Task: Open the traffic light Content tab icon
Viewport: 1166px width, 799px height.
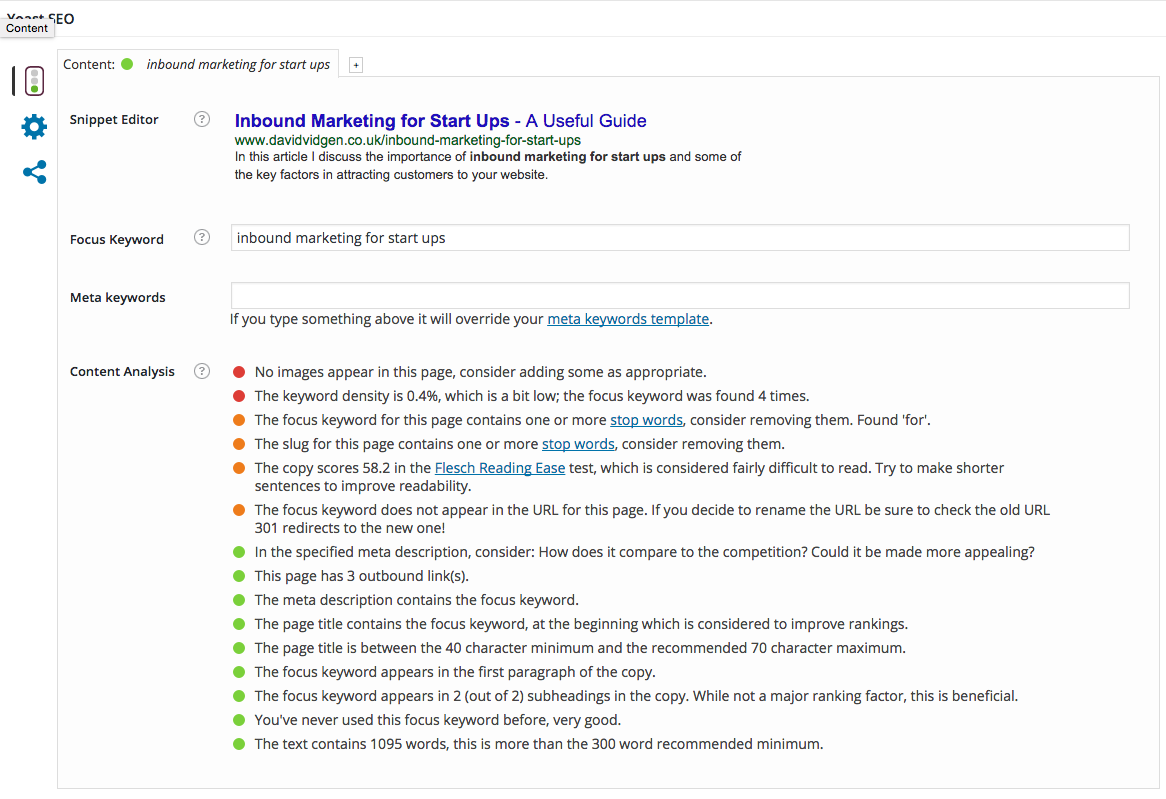Action: 34,81
